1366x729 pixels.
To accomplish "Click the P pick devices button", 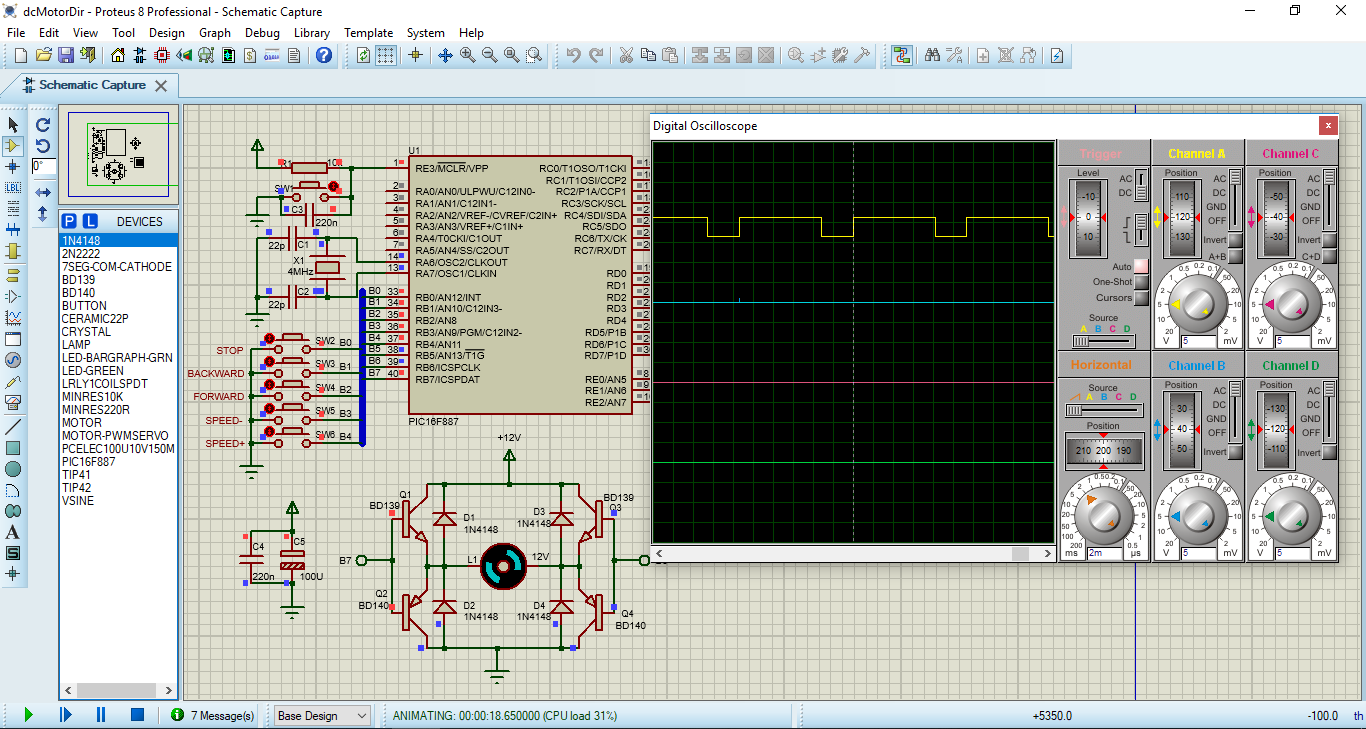I will [69, 221].
